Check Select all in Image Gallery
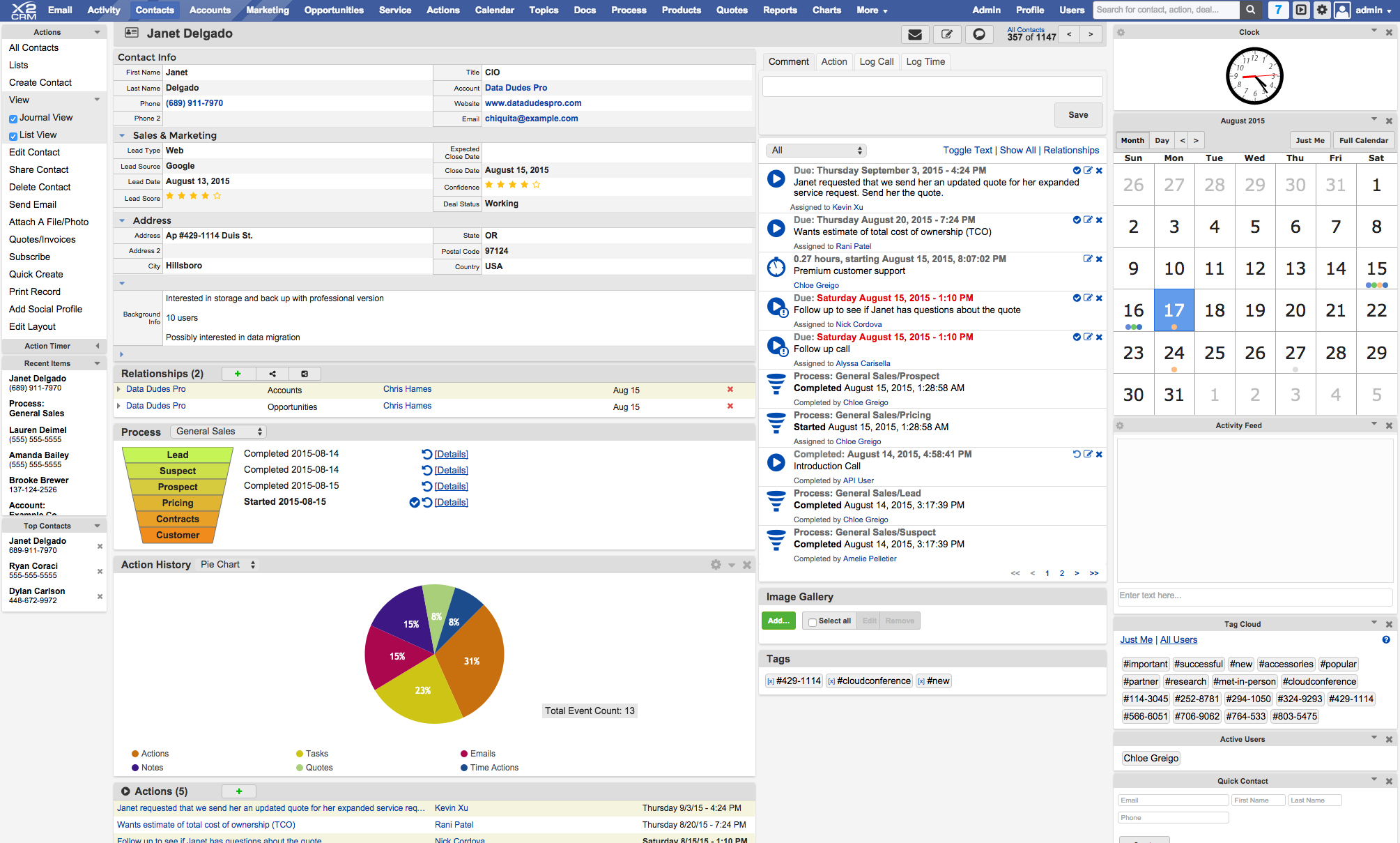Screen dimensions: 1400x843 (x=813, y=621)
